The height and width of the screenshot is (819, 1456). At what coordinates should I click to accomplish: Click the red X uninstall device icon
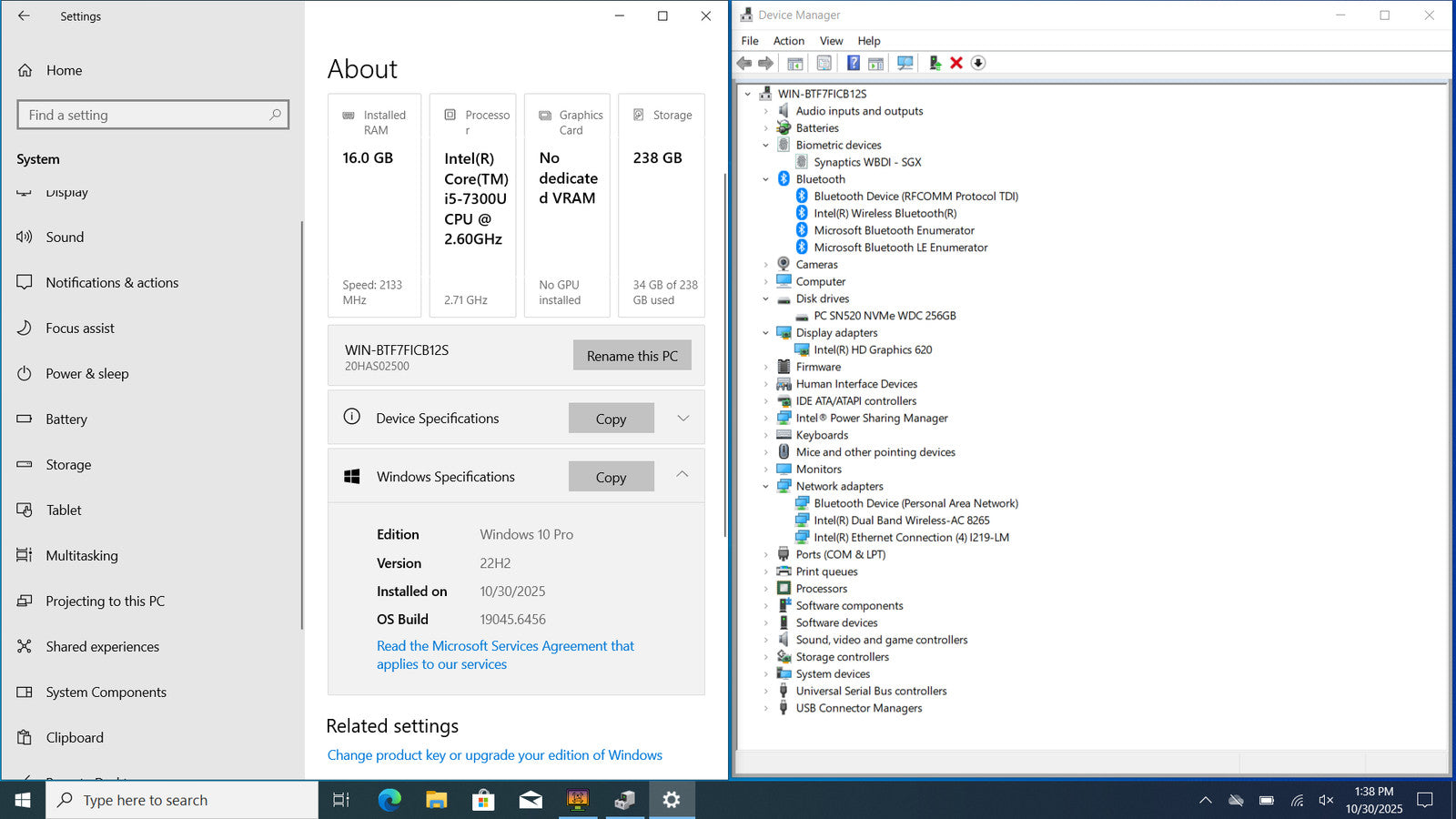[x=956, y=63]
